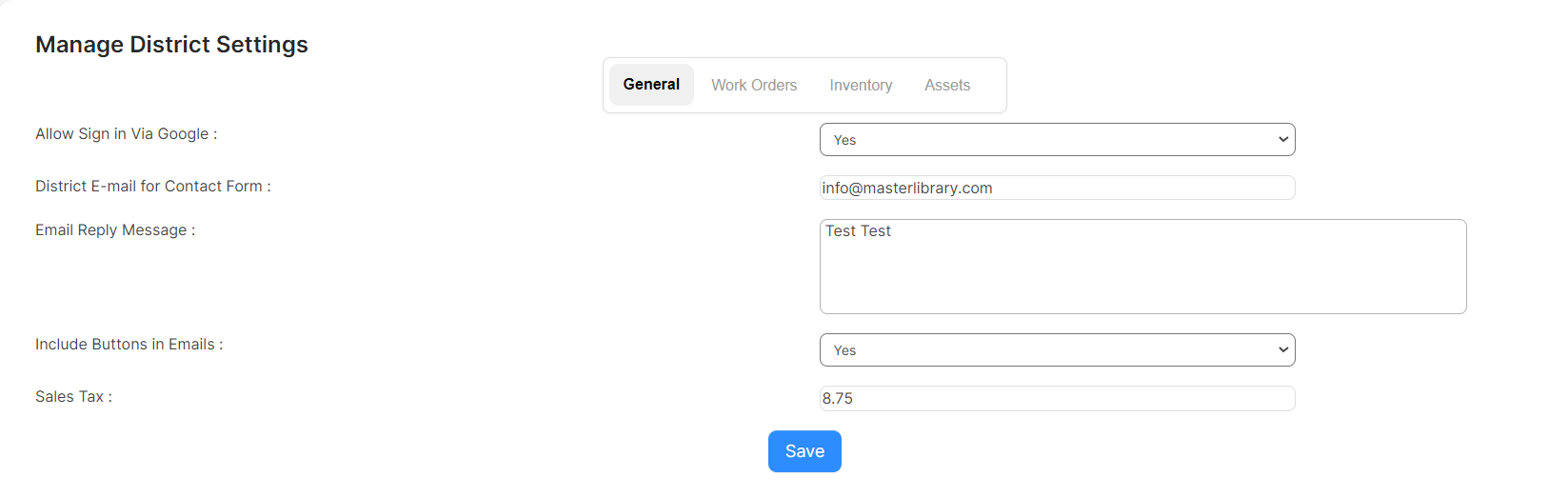The height and width of the screenshot is (497, 1568).
Task: Select the Sales Tax input field
Action: point(1057,398)
